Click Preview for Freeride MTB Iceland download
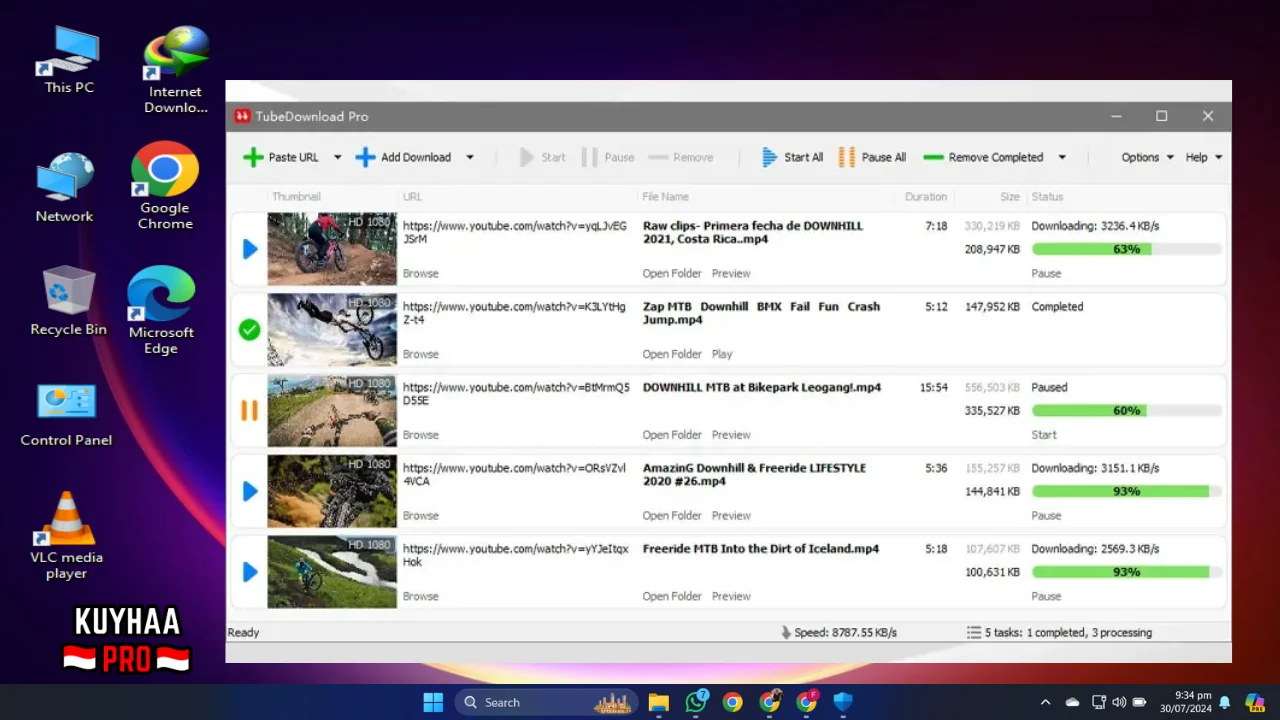This screenshot has height=720, width=1280. tap(731, 596)
